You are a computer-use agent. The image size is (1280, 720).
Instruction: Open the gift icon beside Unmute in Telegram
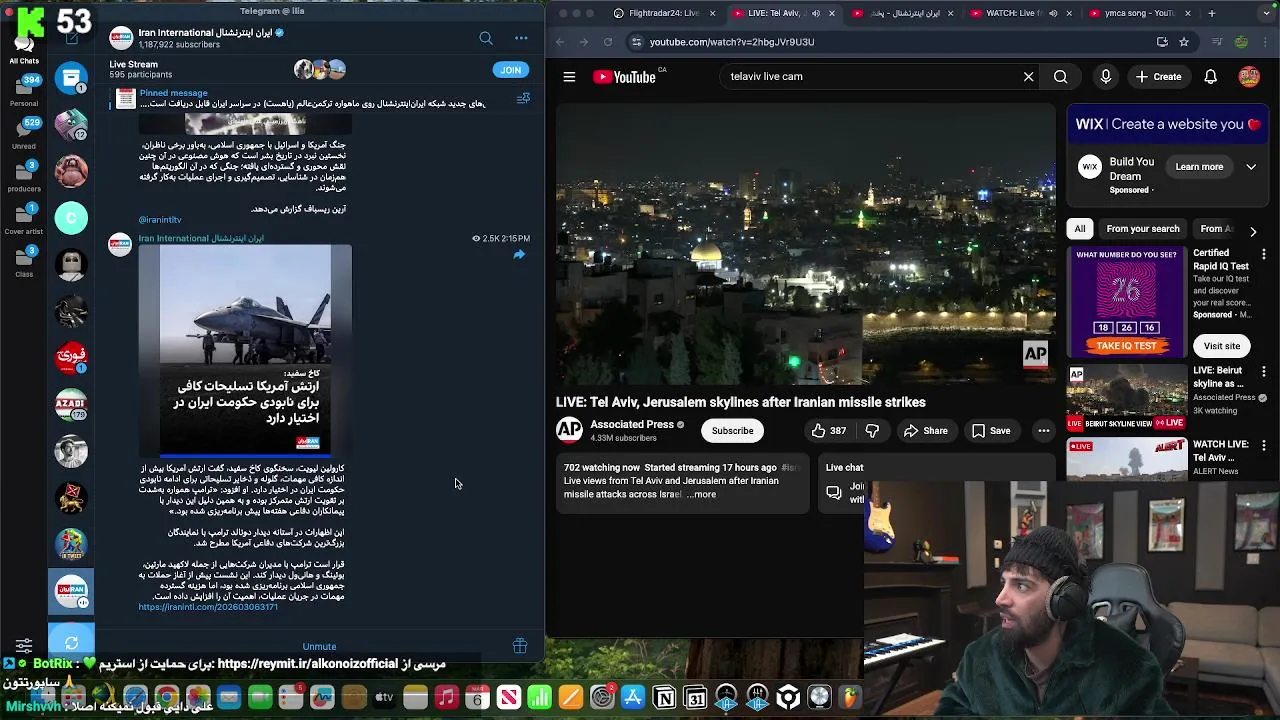(x=520, y=646)
